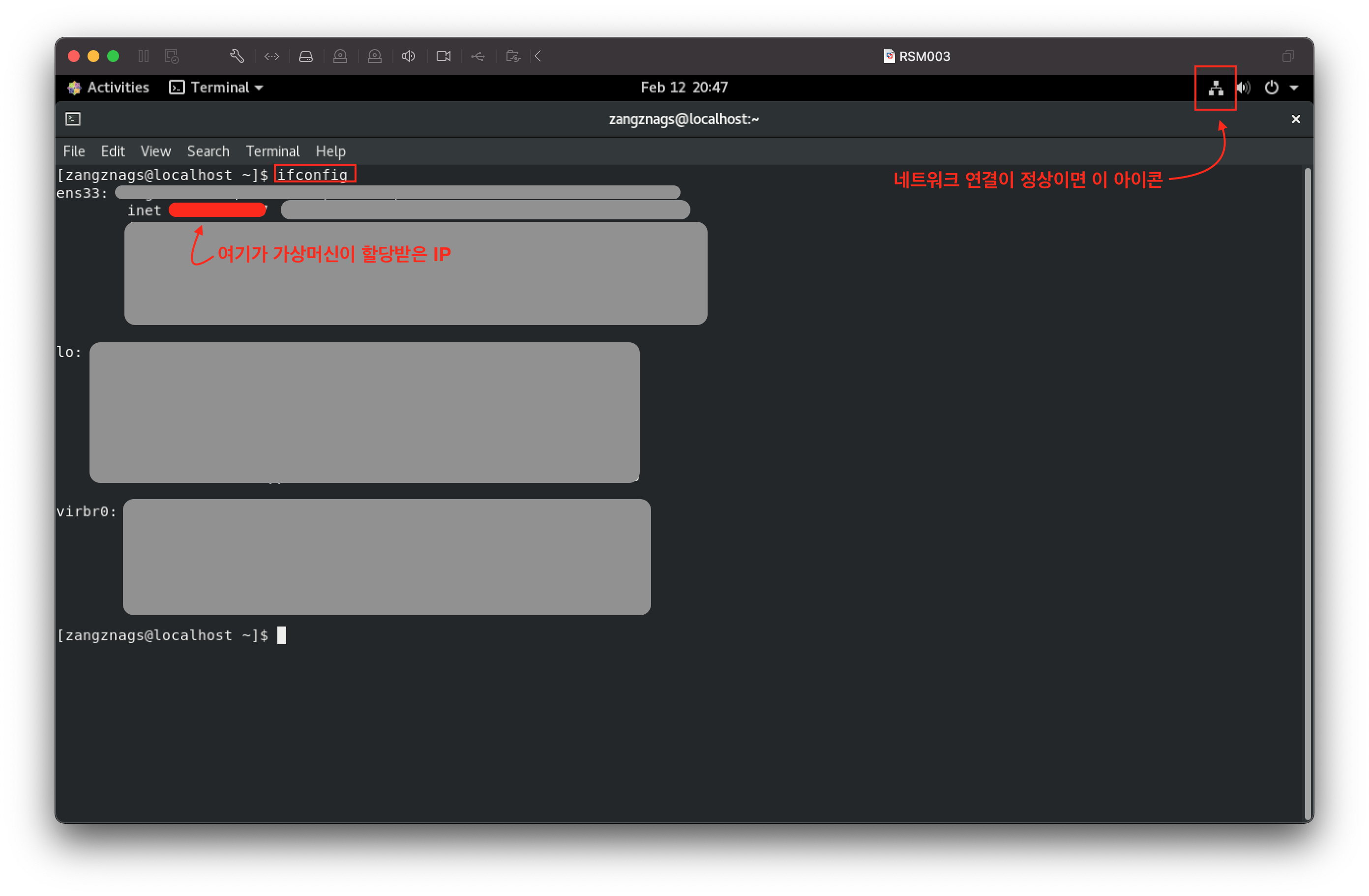Image resolution: width=1369 pixels, height=896 pixels.
Task: Click the first CD/DVD drive icon
Action: coord(340,56)
